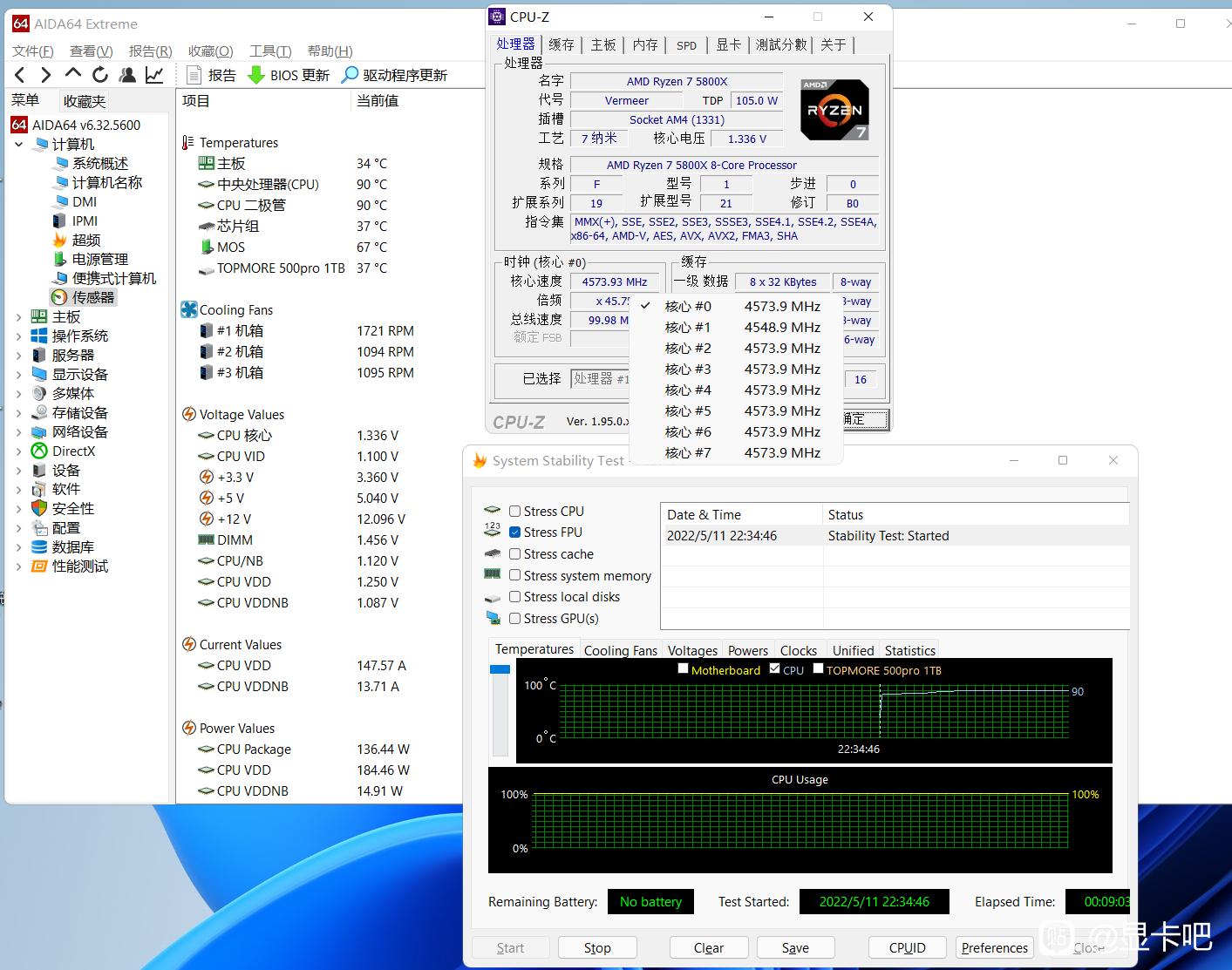Enable the Stress CPU checkbox
The image size is (1232, 970).
(515, 511)
